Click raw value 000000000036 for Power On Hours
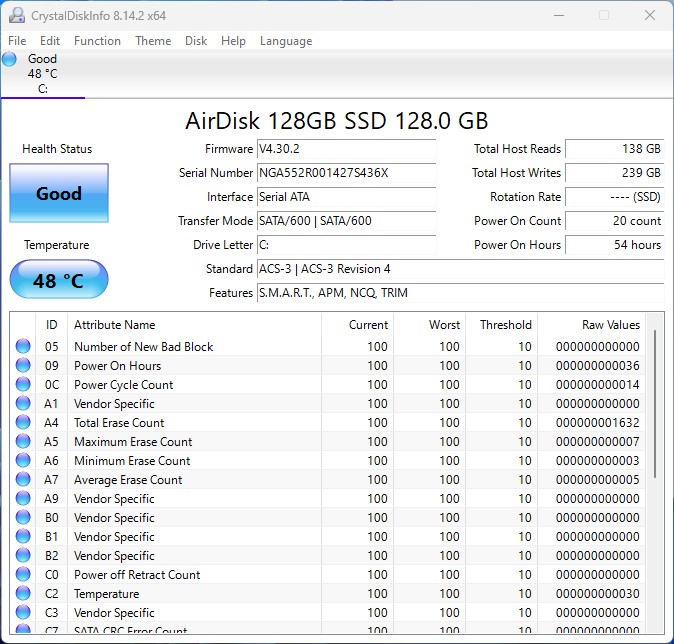 click(597, 365)
